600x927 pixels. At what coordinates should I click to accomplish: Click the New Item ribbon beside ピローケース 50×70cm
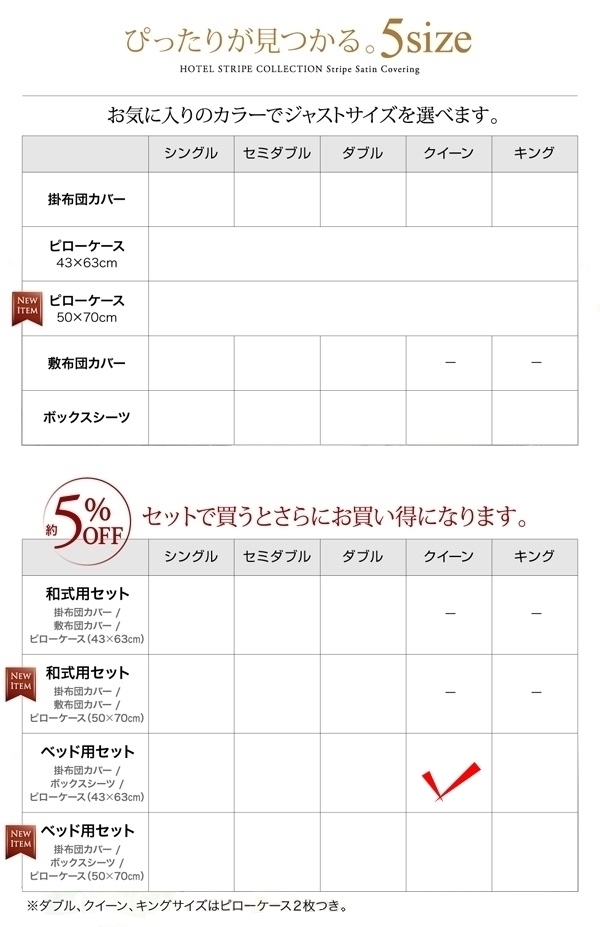(27, 309)
